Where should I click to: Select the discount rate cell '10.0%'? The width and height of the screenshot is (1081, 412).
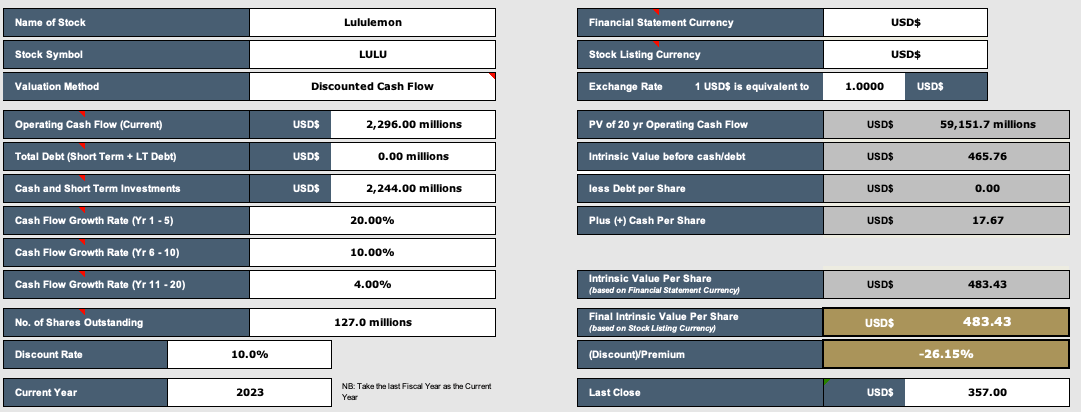coord(250,355)
